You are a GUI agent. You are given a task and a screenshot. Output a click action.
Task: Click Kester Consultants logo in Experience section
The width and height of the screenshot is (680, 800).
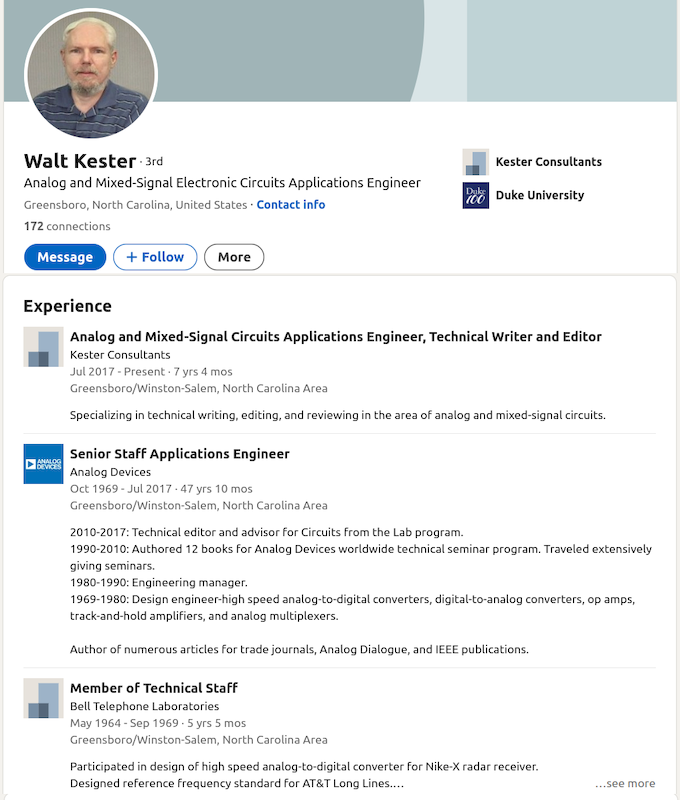43,347
